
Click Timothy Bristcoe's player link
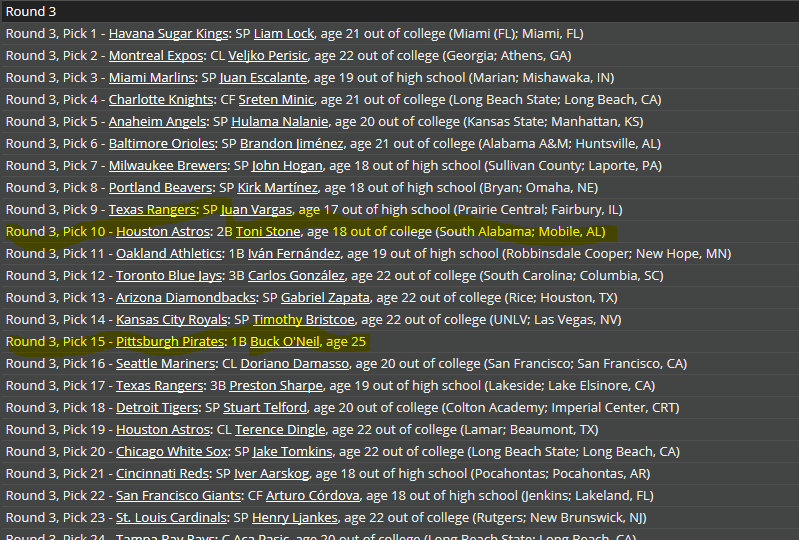click(x=303, y=319)
